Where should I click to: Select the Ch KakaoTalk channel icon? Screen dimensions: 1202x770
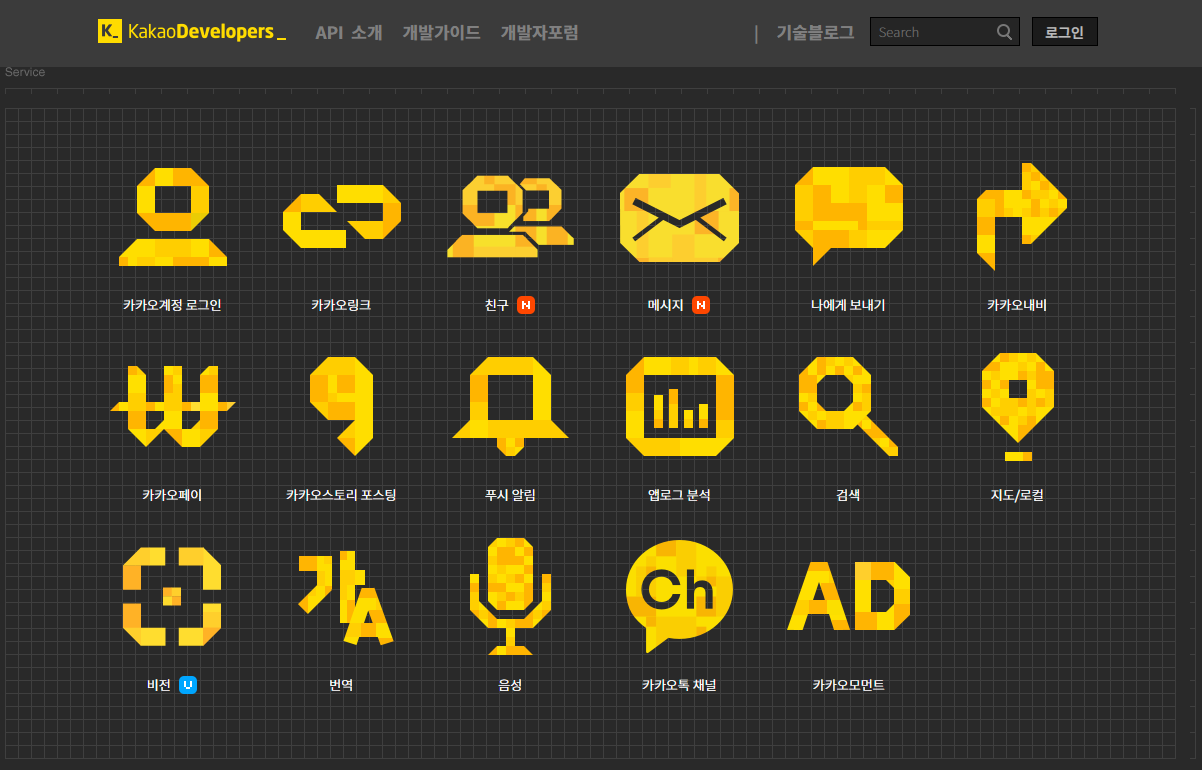[x=679, y=596]
